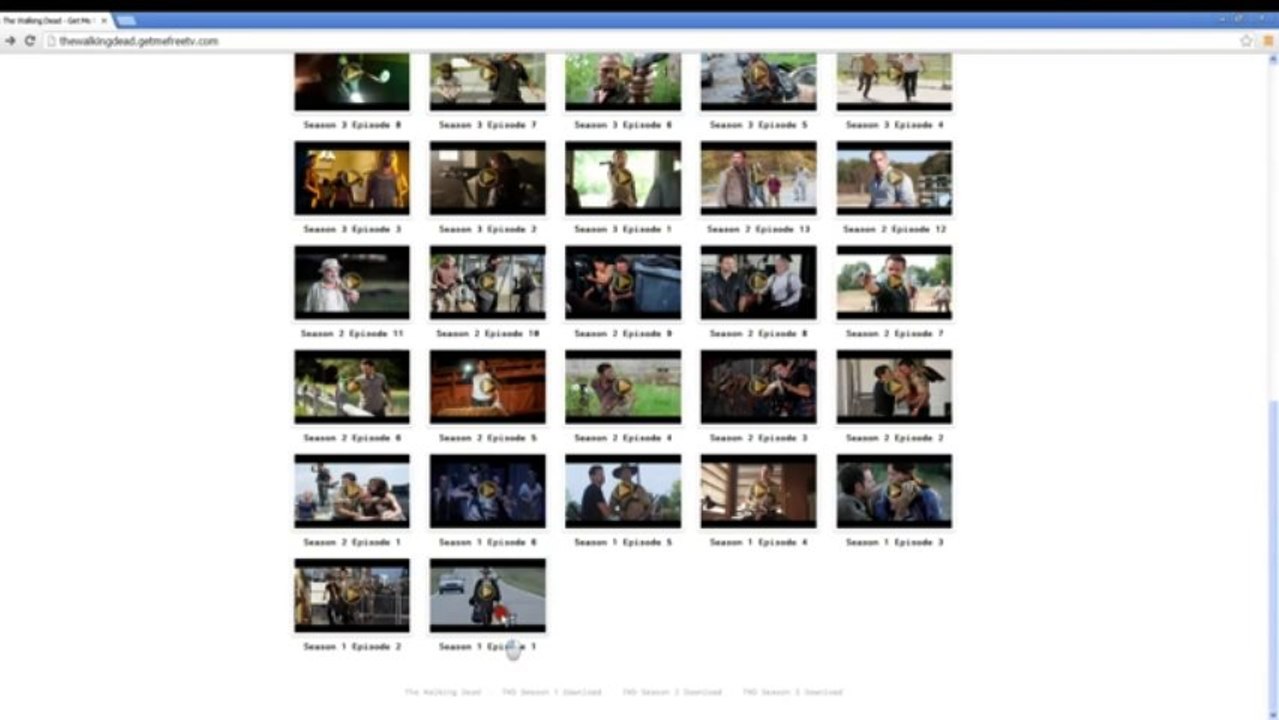
Task: Open the Season 2 Episode 9 thumbnail
Action: [623, 282]
